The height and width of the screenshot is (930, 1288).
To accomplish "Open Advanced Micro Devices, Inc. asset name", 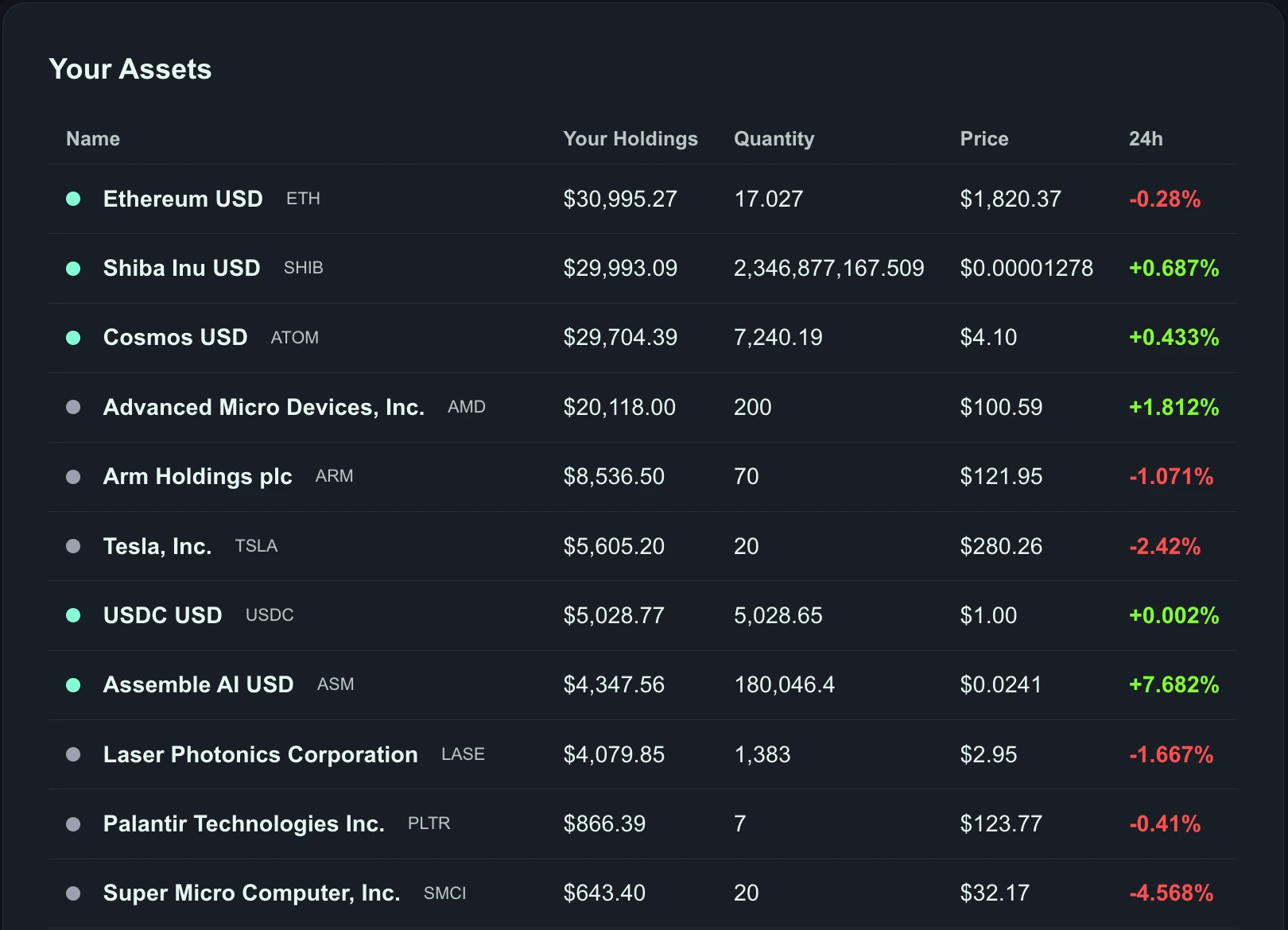I will pyautogui.click(x=264, y=407).
